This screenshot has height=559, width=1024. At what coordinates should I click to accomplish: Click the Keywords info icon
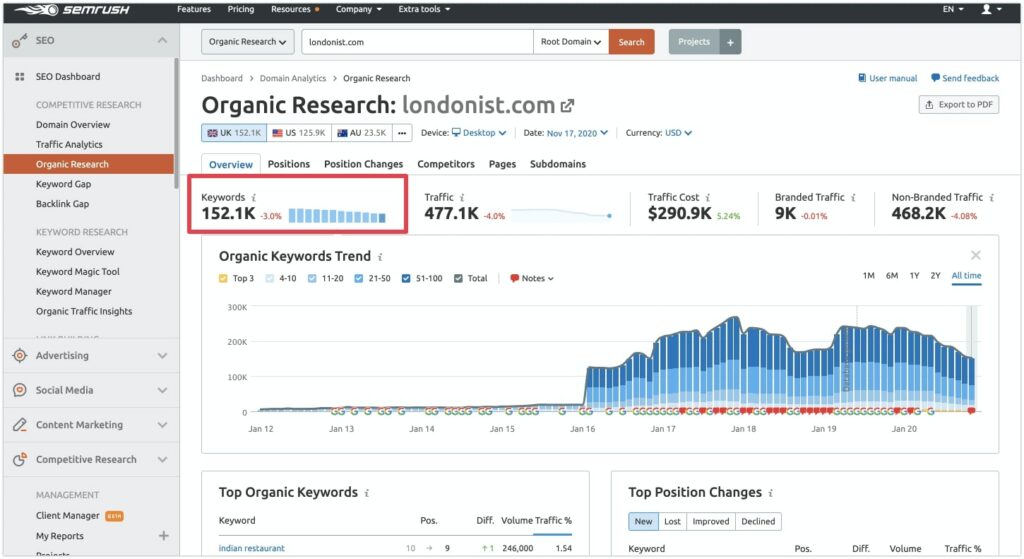coord(254,197)
